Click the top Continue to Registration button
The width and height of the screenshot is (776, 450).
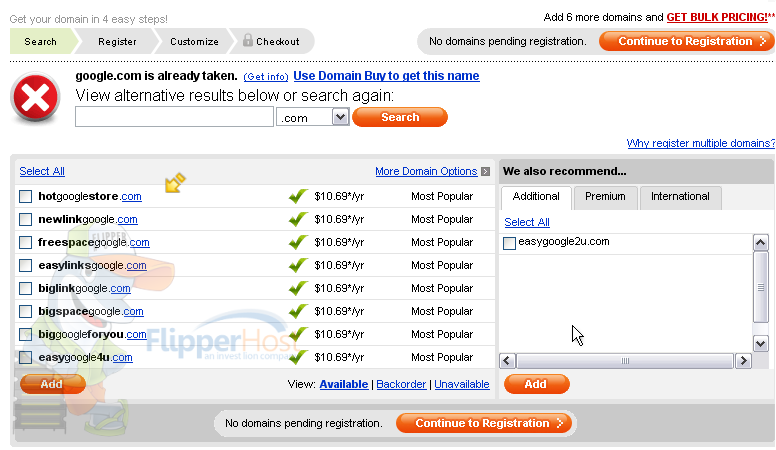(686, 41)
